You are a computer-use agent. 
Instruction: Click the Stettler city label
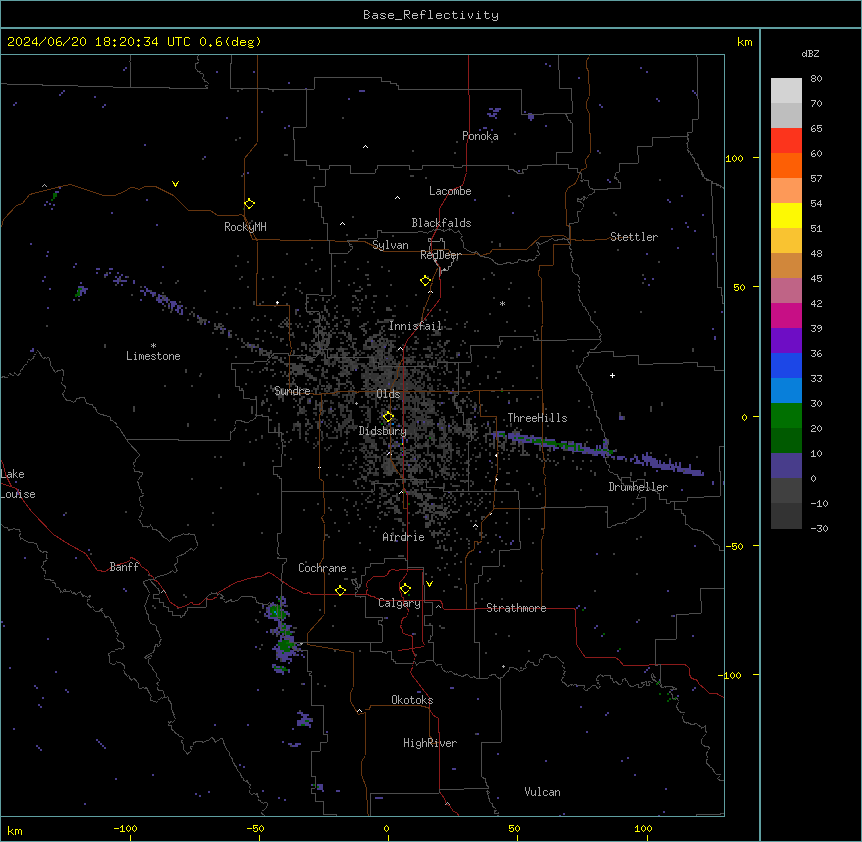634,237
